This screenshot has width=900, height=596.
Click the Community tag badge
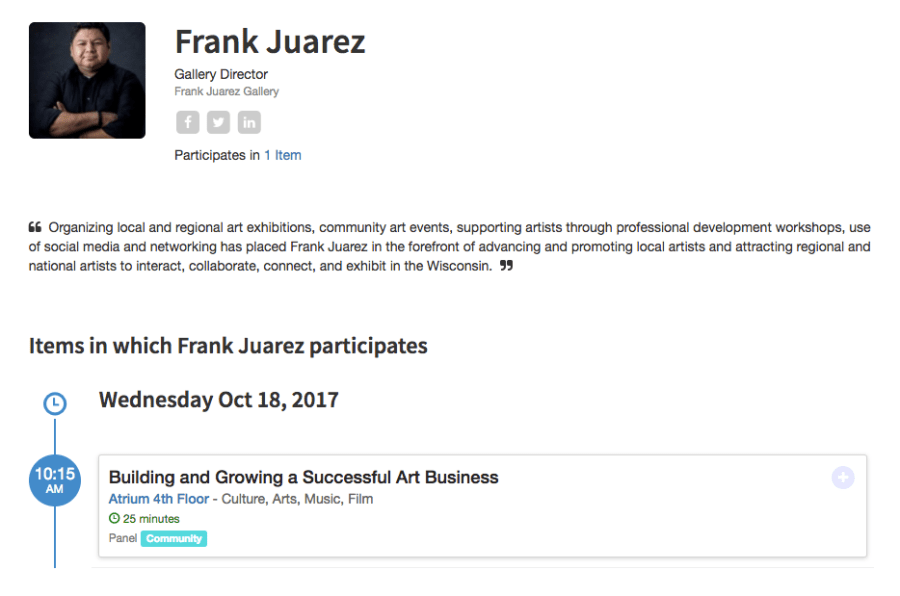coord(174,538)
